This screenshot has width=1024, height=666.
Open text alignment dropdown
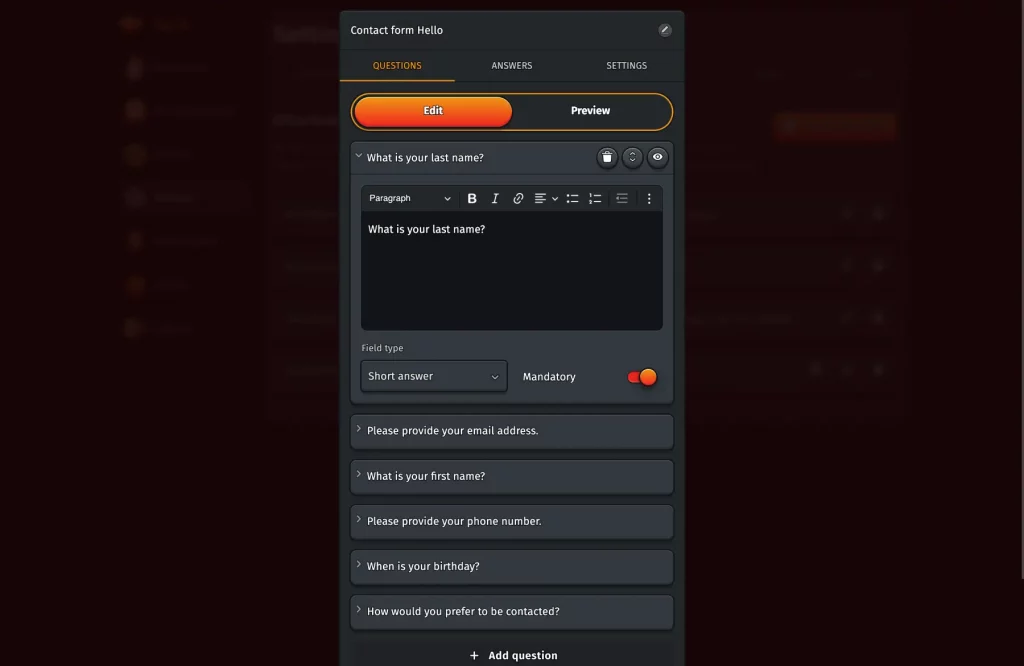pos(545,198)
